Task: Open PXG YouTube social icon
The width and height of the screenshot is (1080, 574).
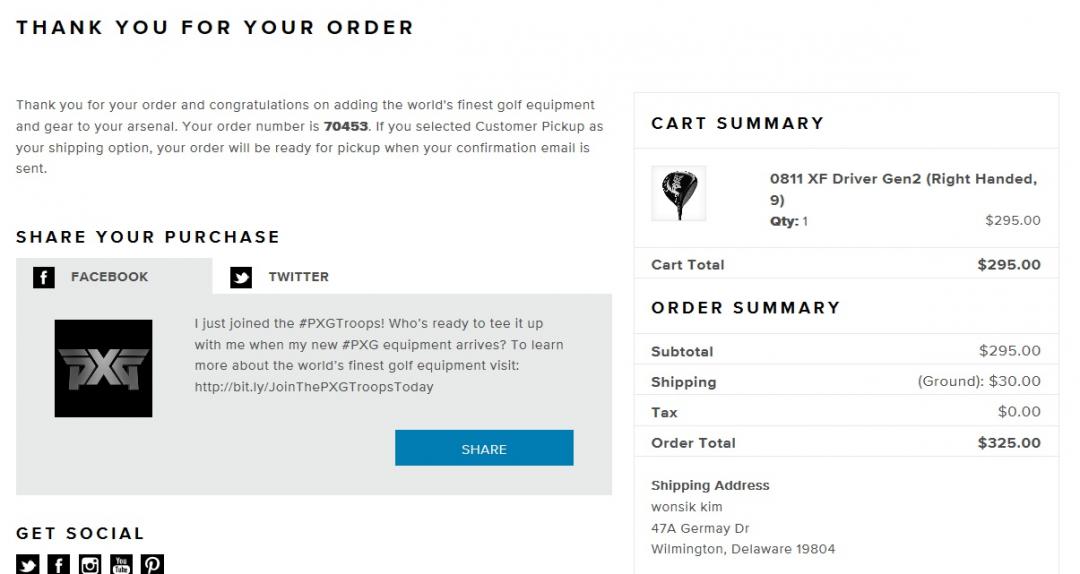Action: point(121,565)
